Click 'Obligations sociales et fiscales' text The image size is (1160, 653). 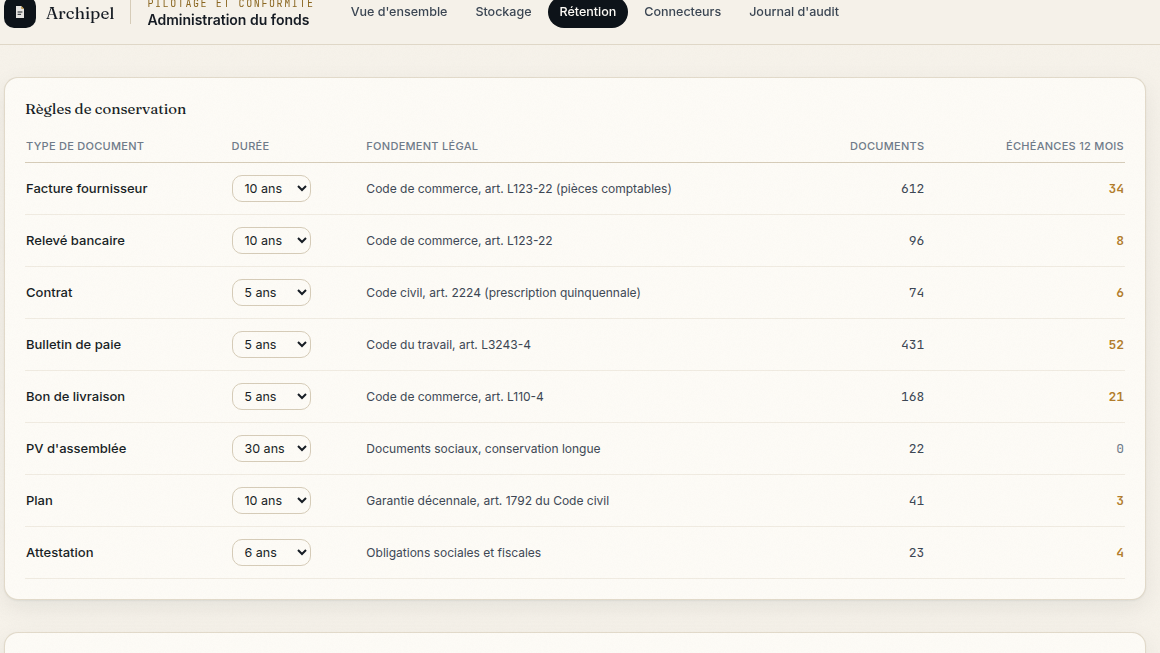coord(453,552)
